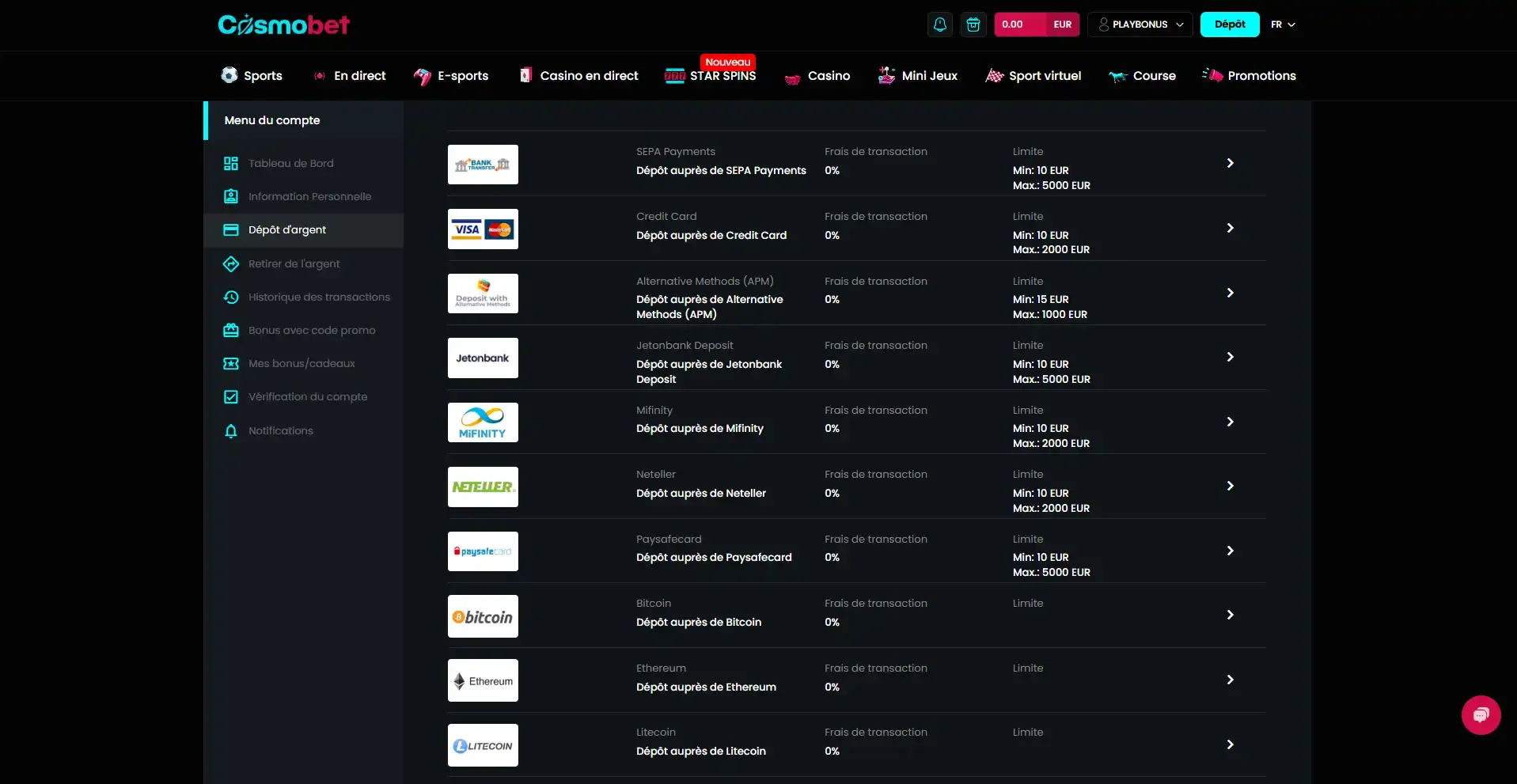Expand the Litecoin row arrow
Viewport: 1517px width, 784px height.
click(x=1230, y=744)
